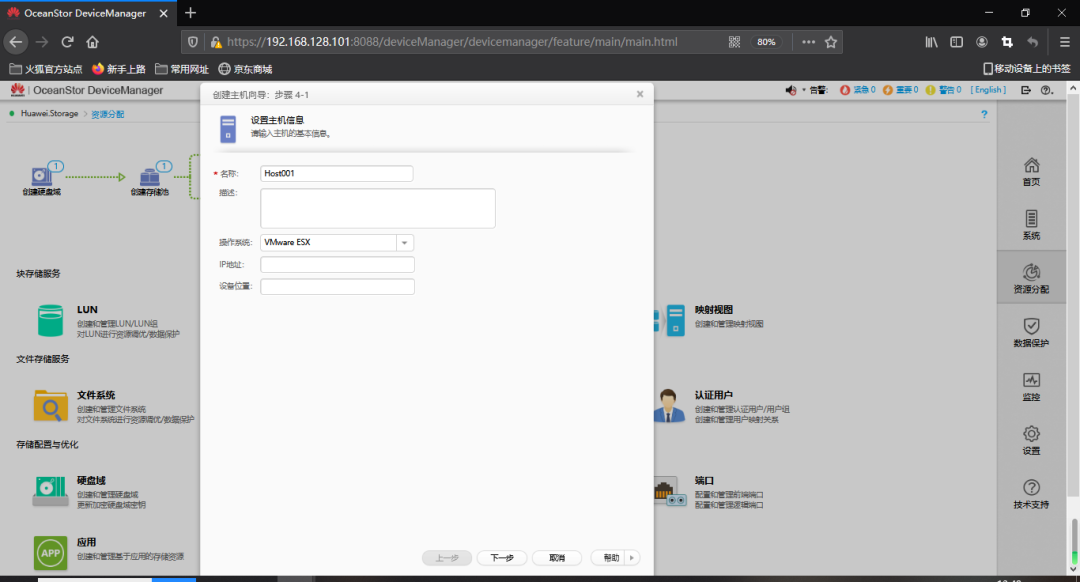Image resolution: width=1080 pixels, height=582 pixels.
Task: Click Firefox reload button
Action: (68, 42)
